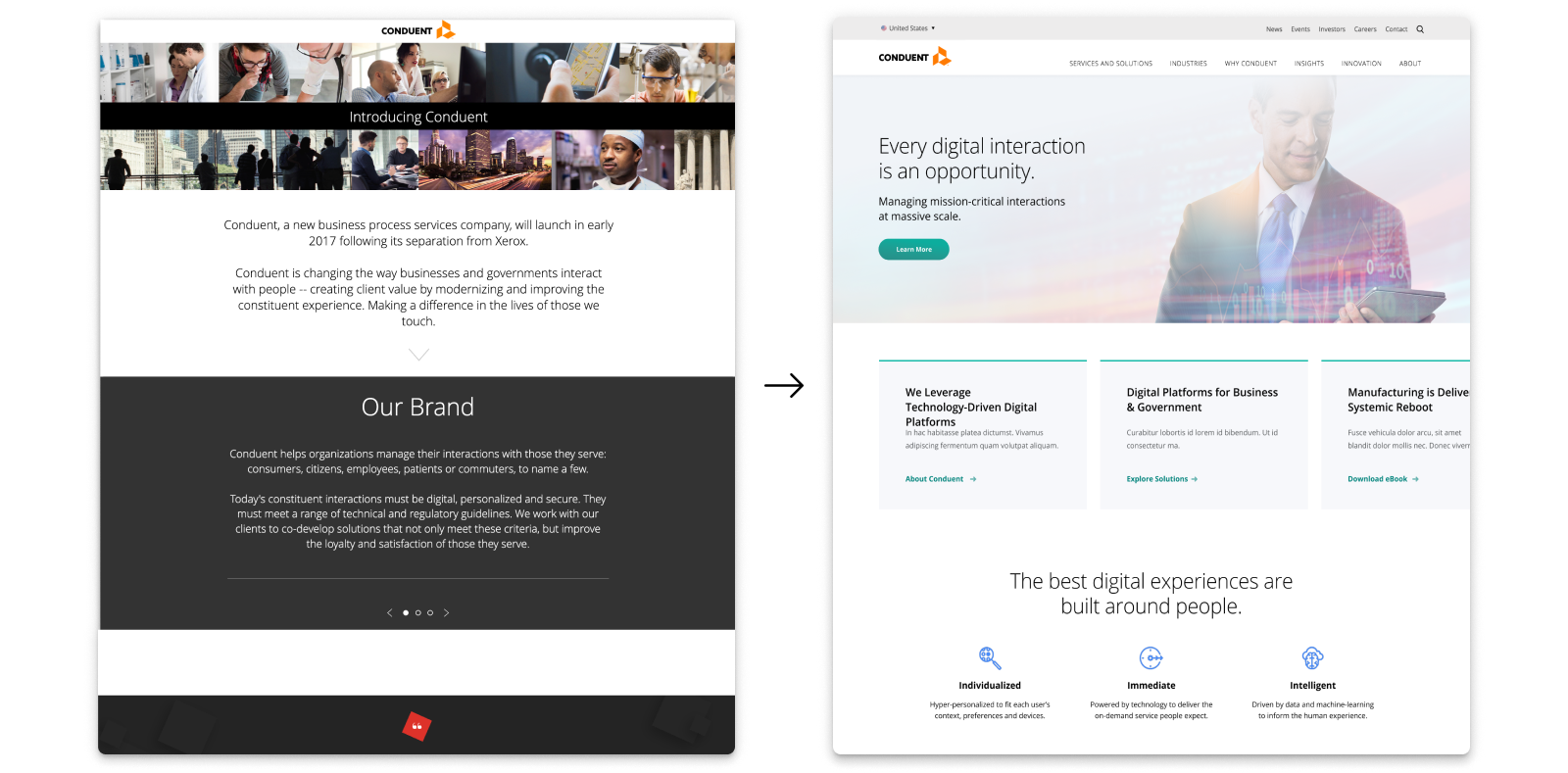Click the Events link in the top bar
This screenshot has width=1568, height=773.
tap(1300, 29)
